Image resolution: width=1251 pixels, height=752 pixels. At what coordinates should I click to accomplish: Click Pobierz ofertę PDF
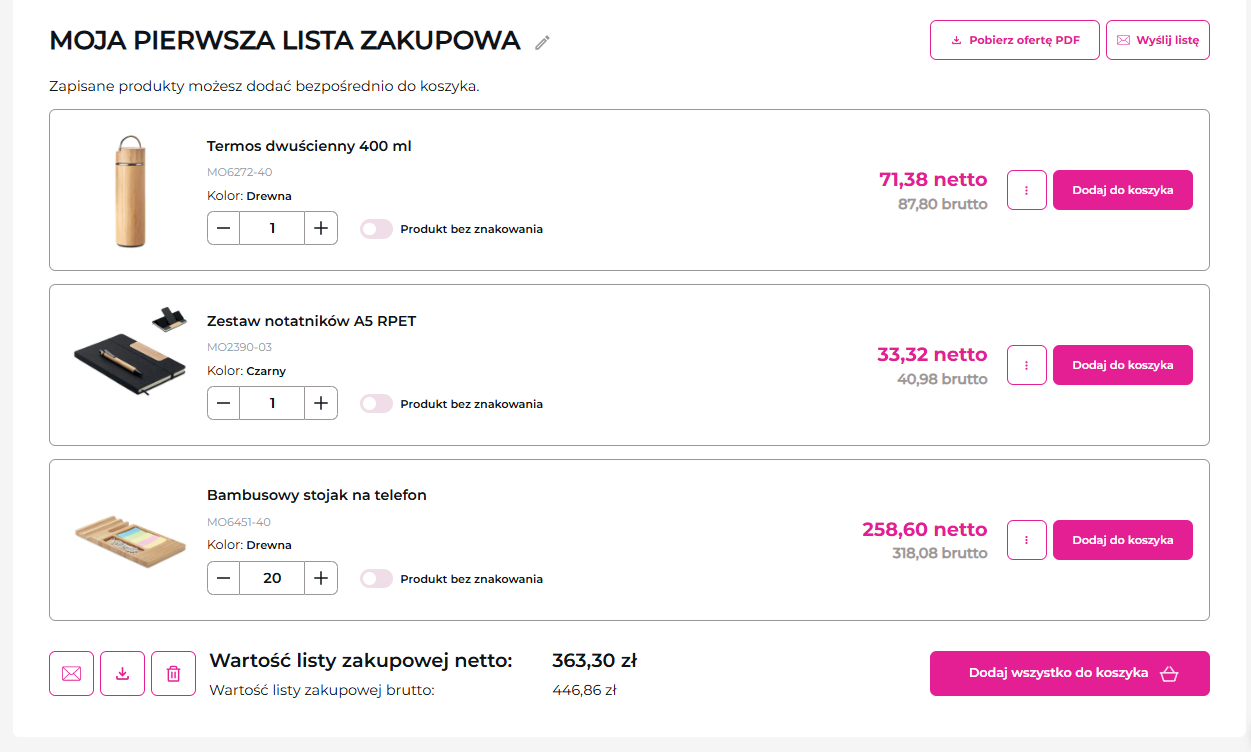tap(1014, 39)
